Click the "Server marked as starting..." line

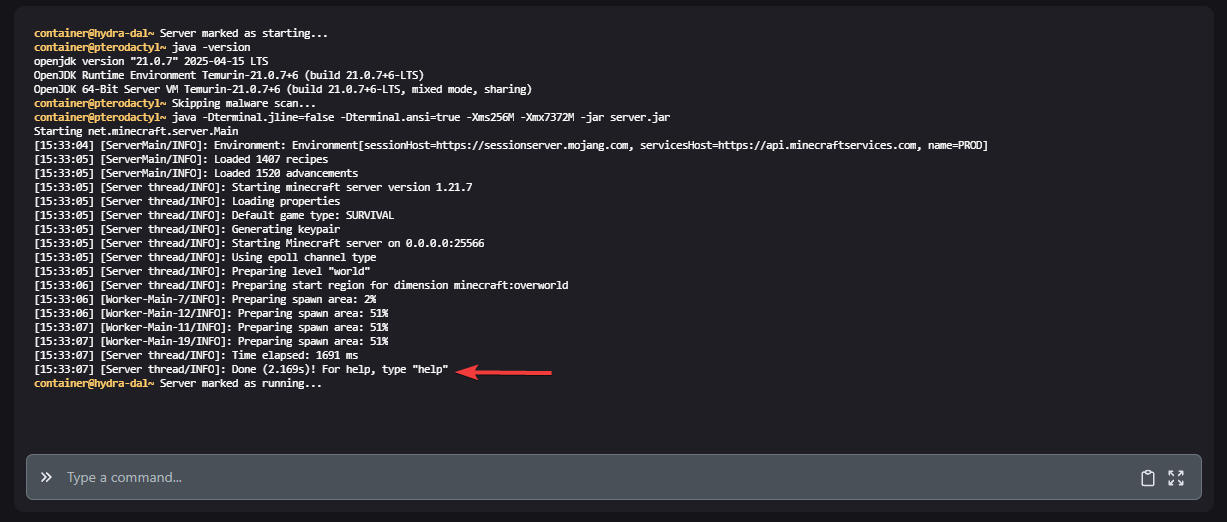click(181, 33)
